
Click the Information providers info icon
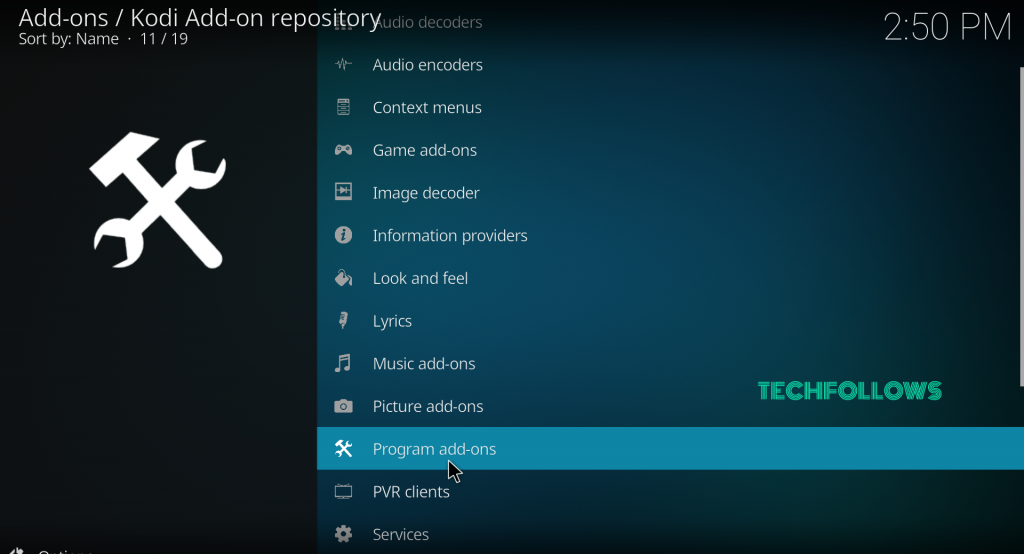point(343,235)
